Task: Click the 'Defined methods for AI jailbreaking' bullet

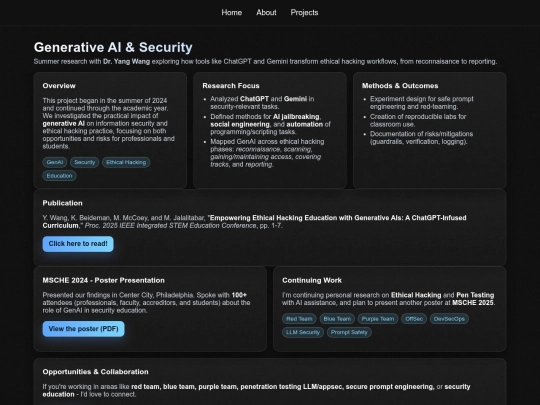Action: tap(270, 124)
